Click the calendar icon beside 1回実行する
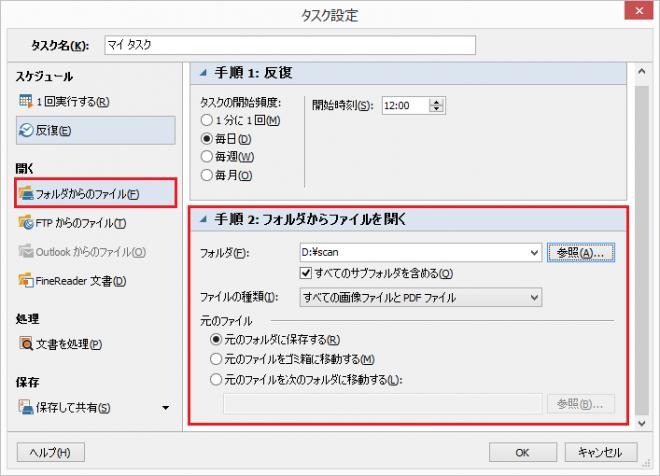Image resolution: width=660 pixels, height=476 pixels. pyautogui.click(x=26, y=101)
